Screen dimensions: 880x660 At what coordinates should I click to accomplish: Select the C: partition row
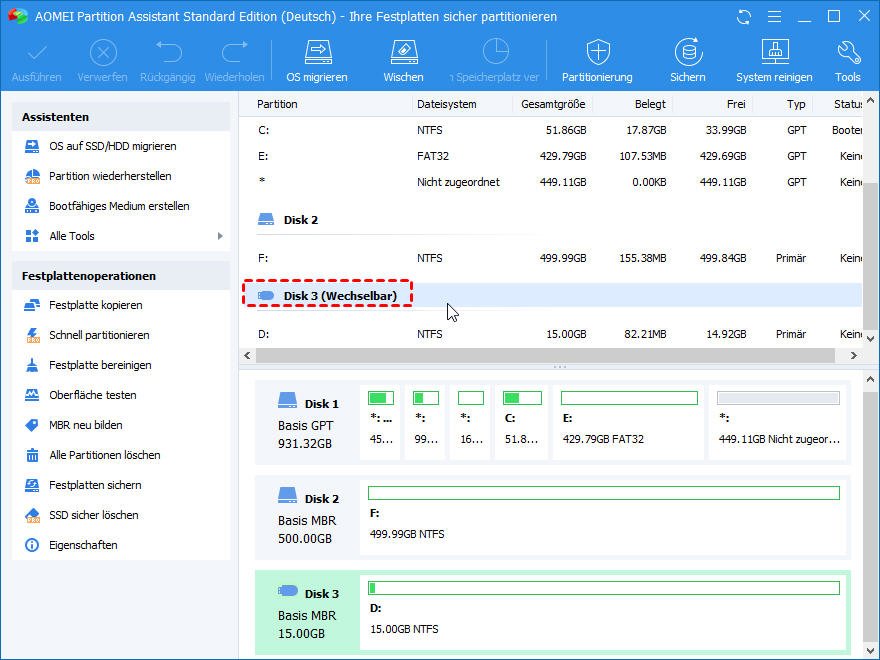(553, 130)
